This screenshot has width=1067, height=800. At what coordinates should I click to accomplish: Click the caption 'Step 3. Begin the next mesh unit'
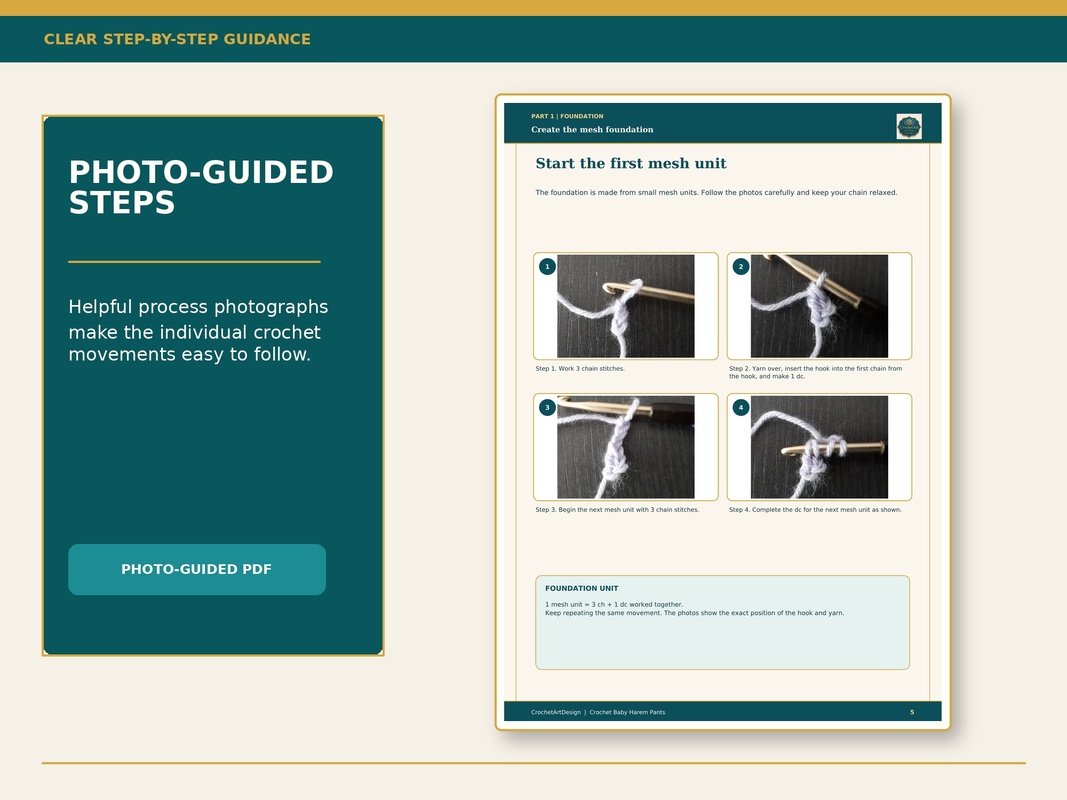(x=617, y=510)
